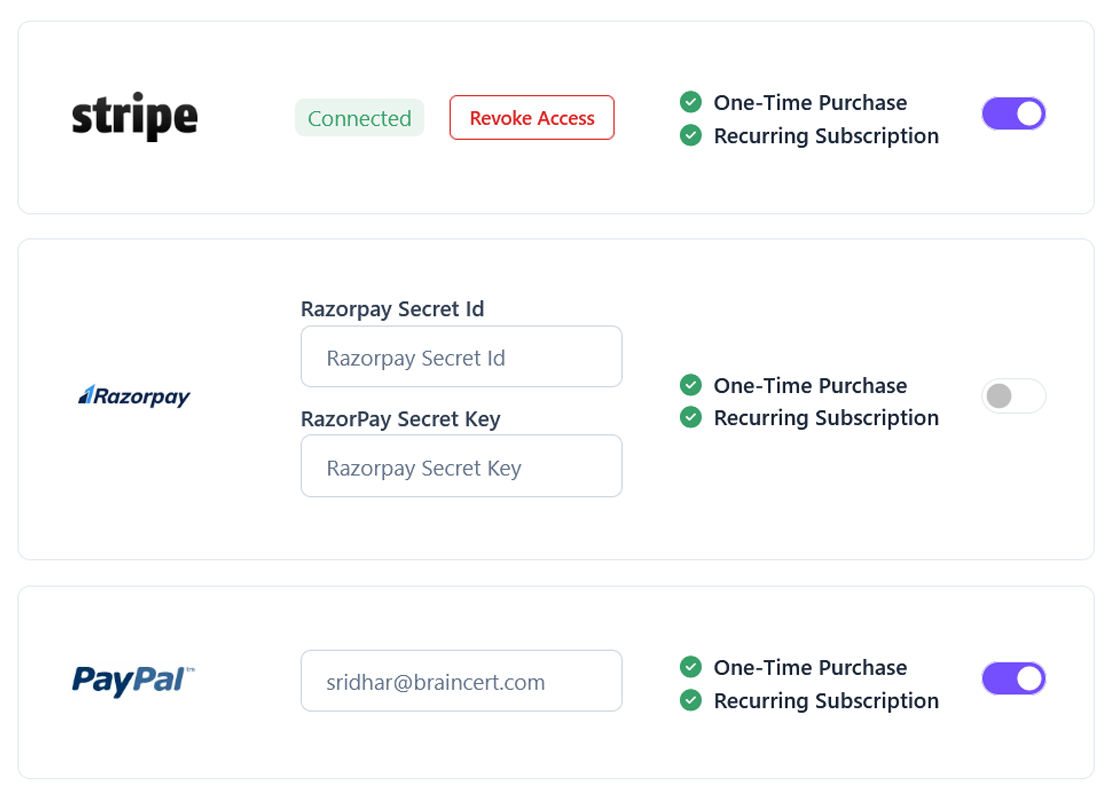Click PayPal's One-Time Purchase green check icon
Screen dimensions: 1111x801
click(690, 667)
